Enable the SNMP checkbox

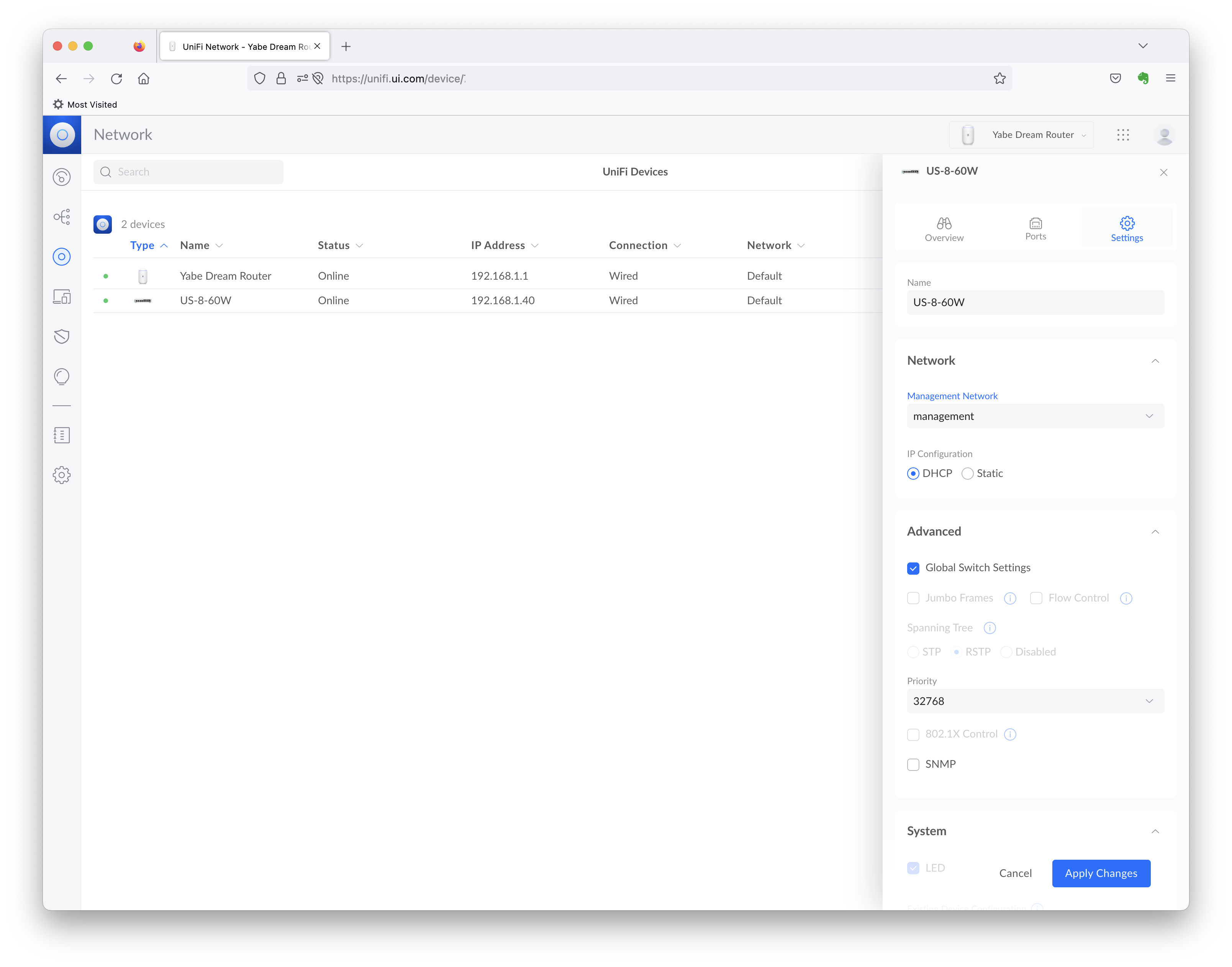[x=913, y=764]
